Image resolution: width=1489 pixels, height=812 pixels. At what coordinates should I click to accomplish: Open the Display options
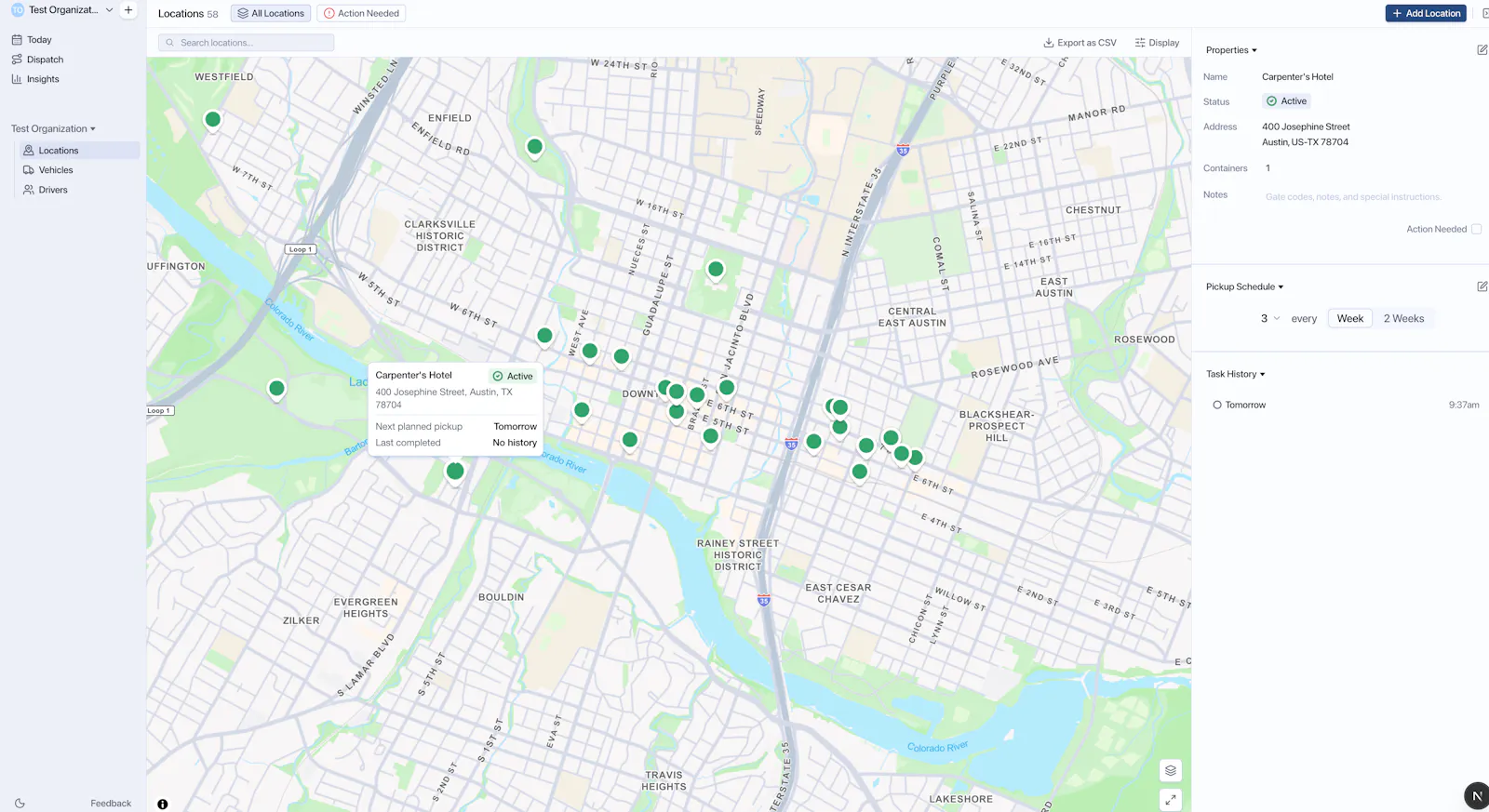(1157, 43)
